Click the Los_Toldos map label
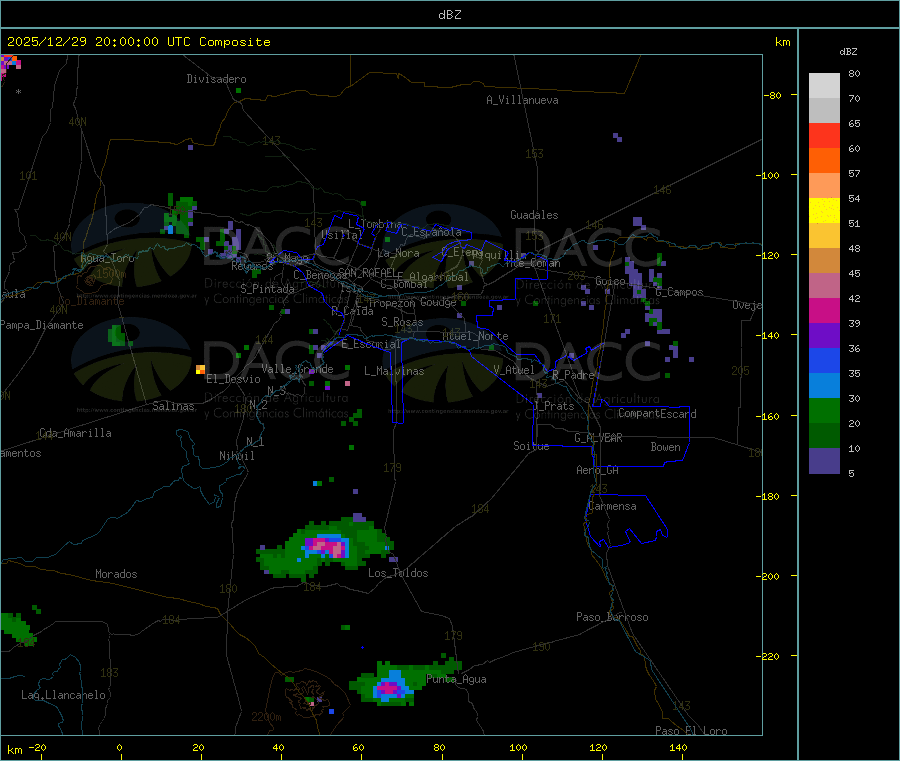 click(398, 573)
